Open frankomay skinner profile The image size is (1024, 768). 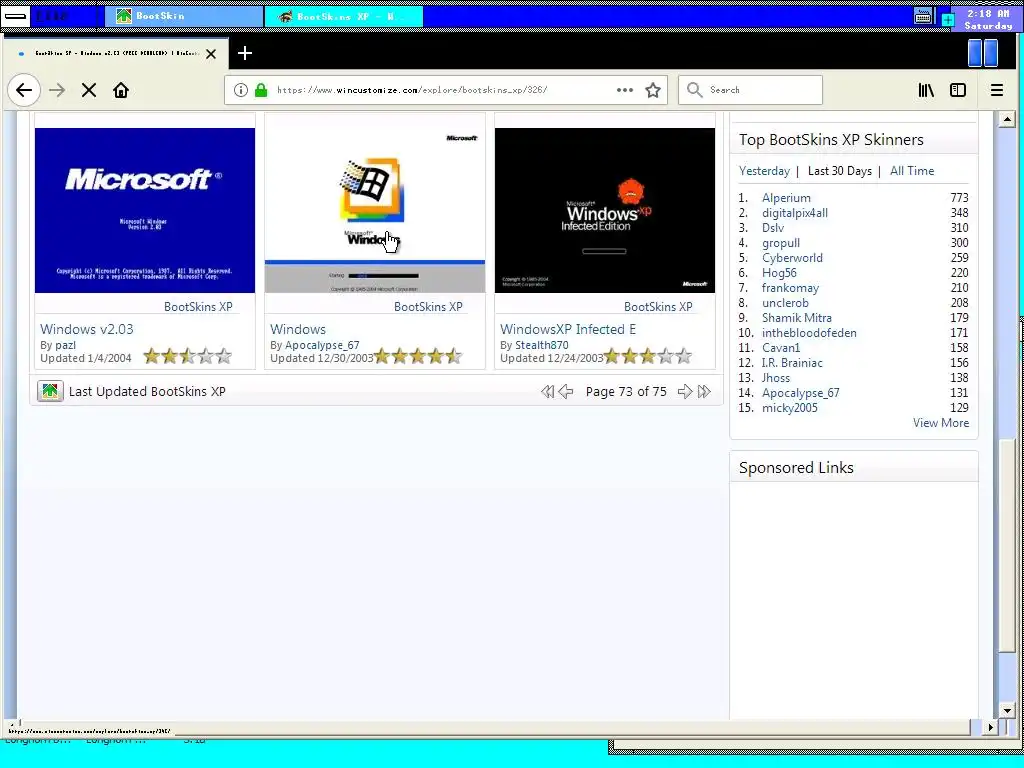[x=790, y=287]
